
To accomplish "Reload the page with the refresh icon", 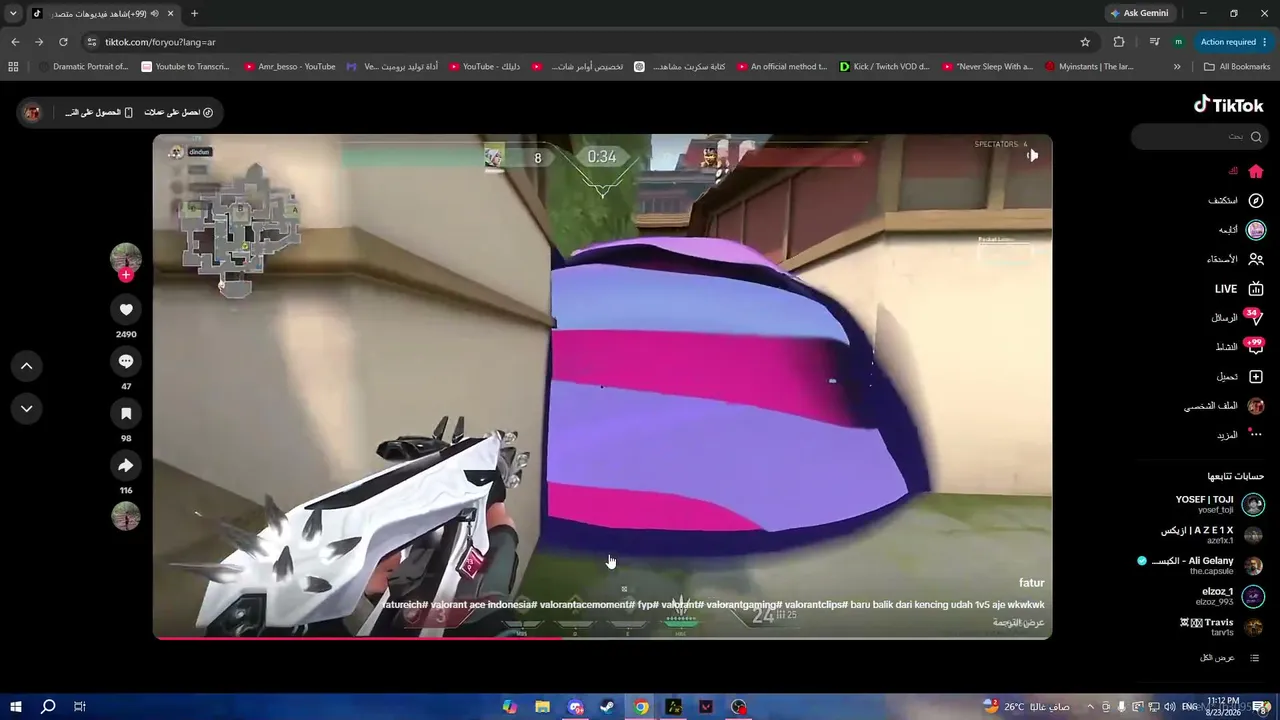I will point(63,42).
